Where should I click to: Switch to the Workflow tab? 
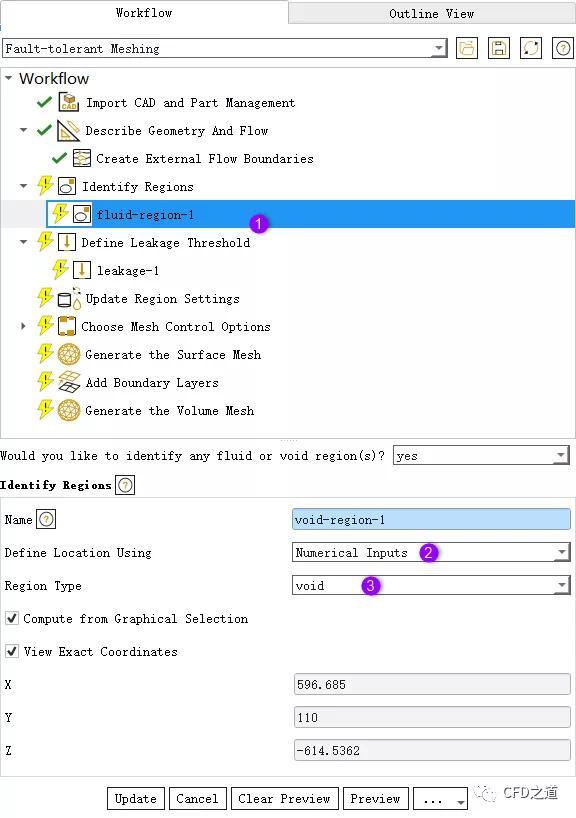coord(144,13)
